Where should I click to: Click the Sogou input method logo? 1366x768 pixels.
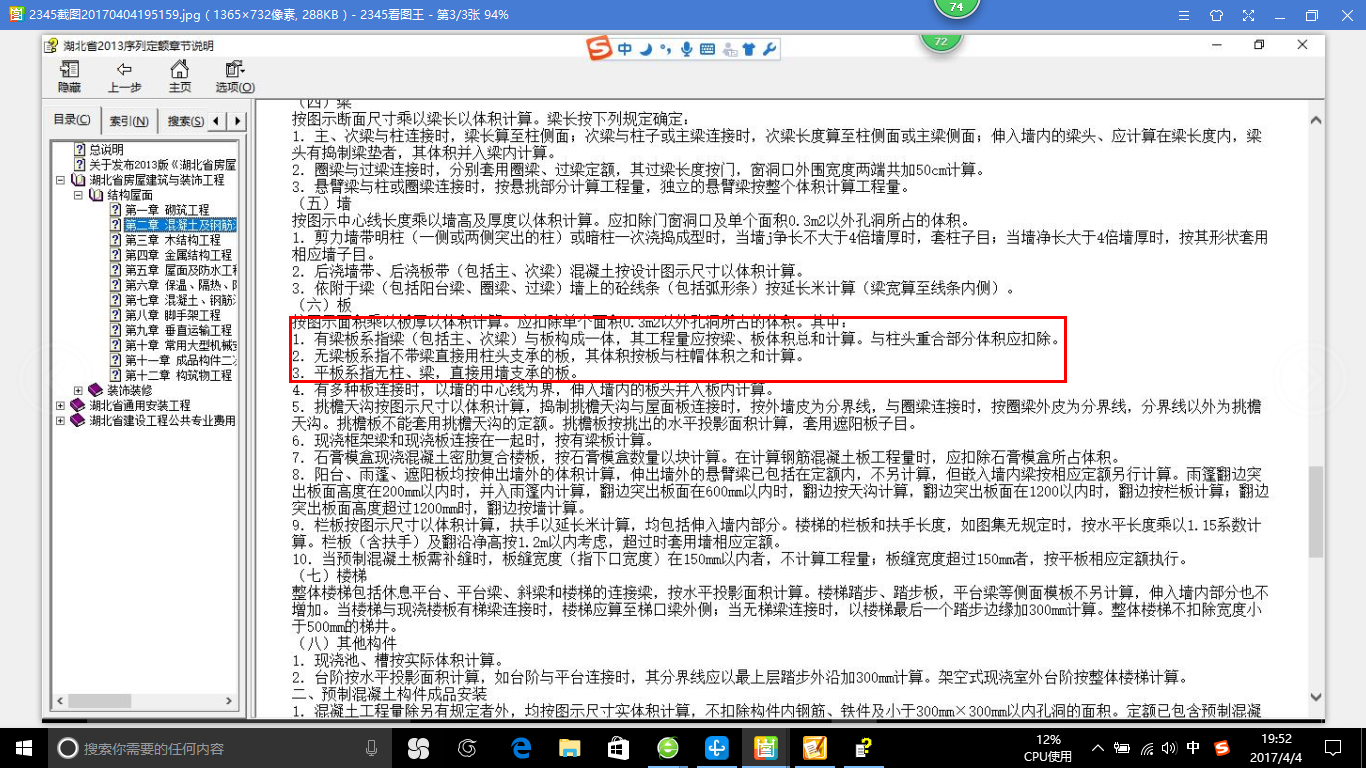tap(600, 49)
